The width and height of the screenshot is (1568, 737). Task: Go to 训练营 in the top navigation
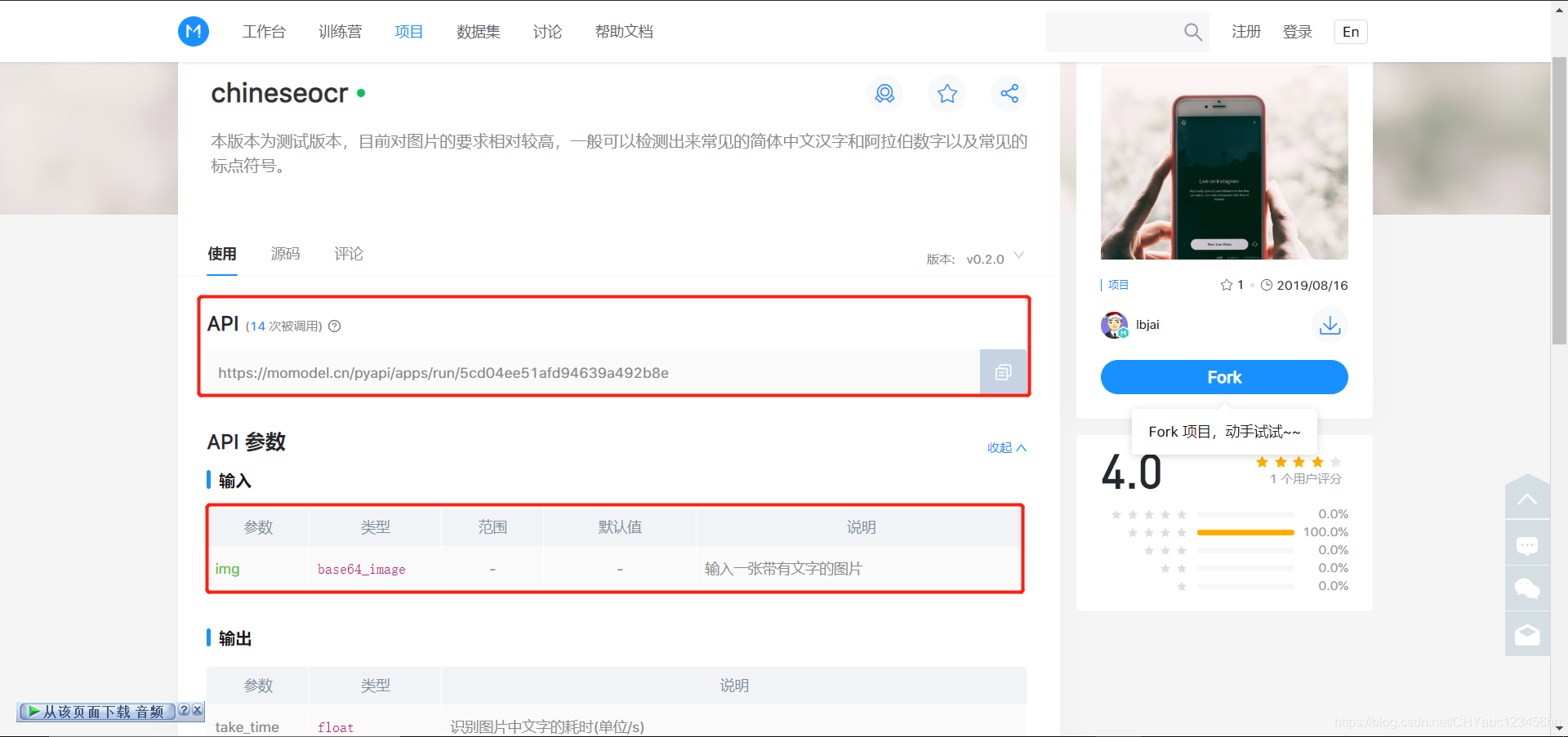coord(340,32)
